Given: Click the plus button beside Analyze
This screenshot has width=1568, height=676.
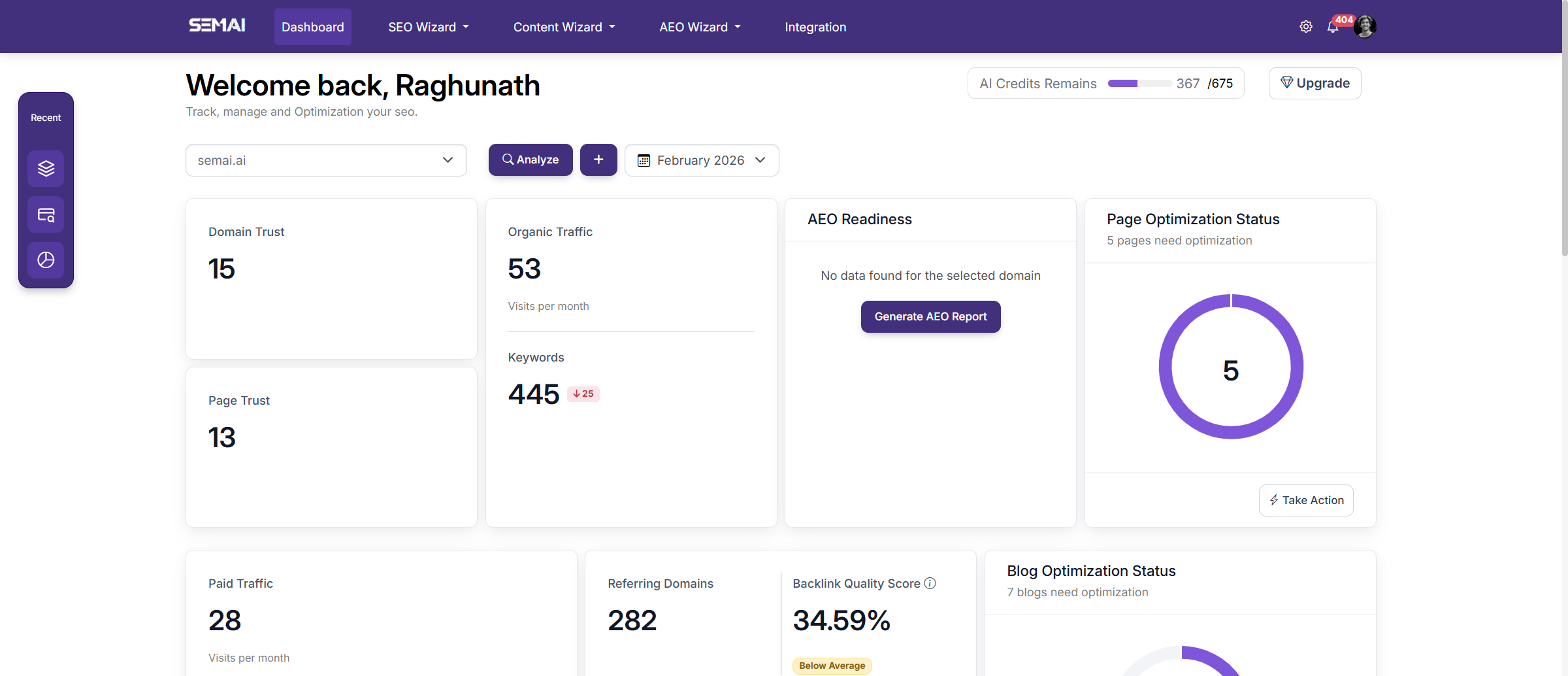Looking at the screenshot, I should tap(598, 160).
